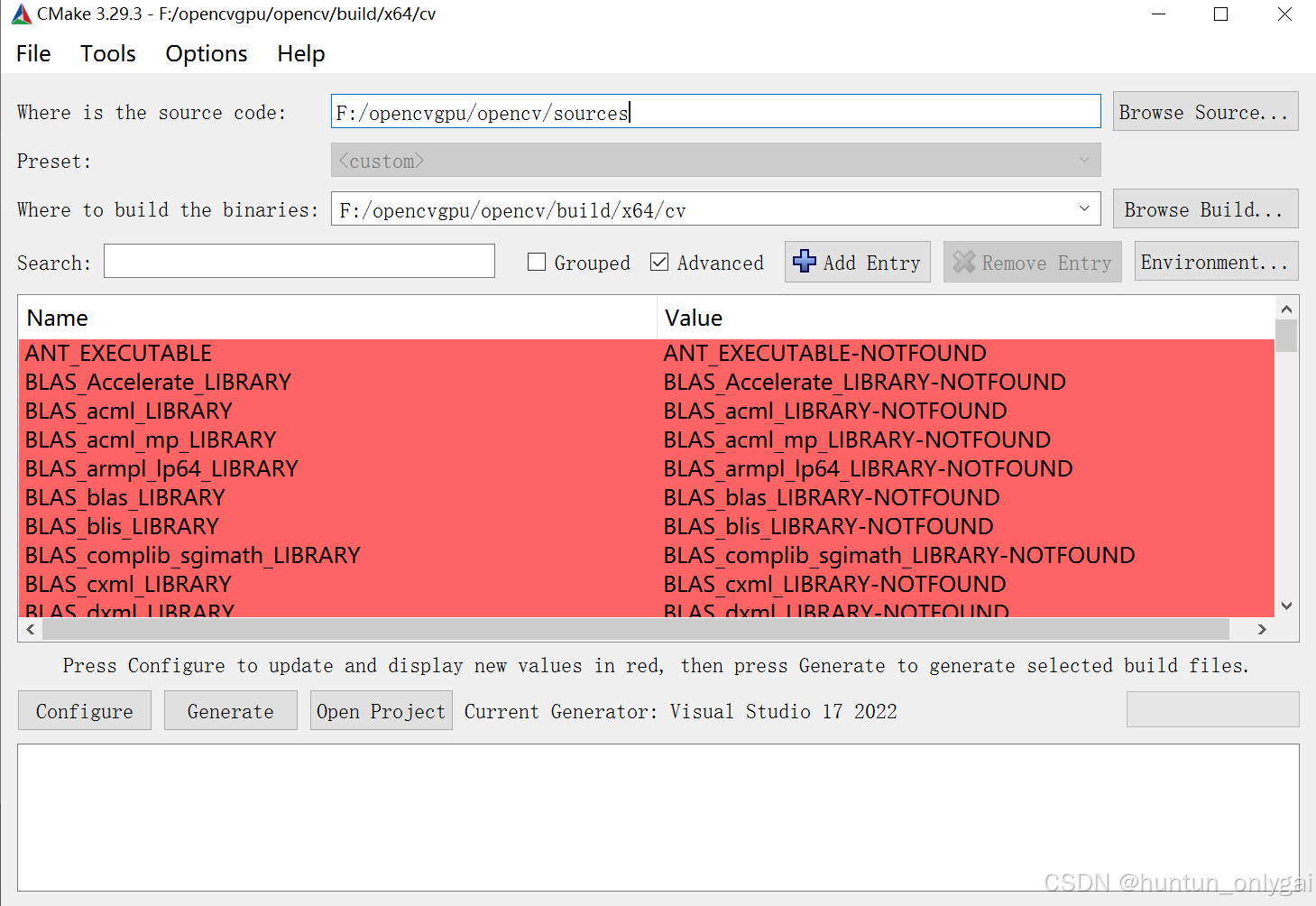Click the horizontal scrollbar right arrow
Image resolution: width=1316 pixels, height=906 pixels.
tap(1262, 629)
